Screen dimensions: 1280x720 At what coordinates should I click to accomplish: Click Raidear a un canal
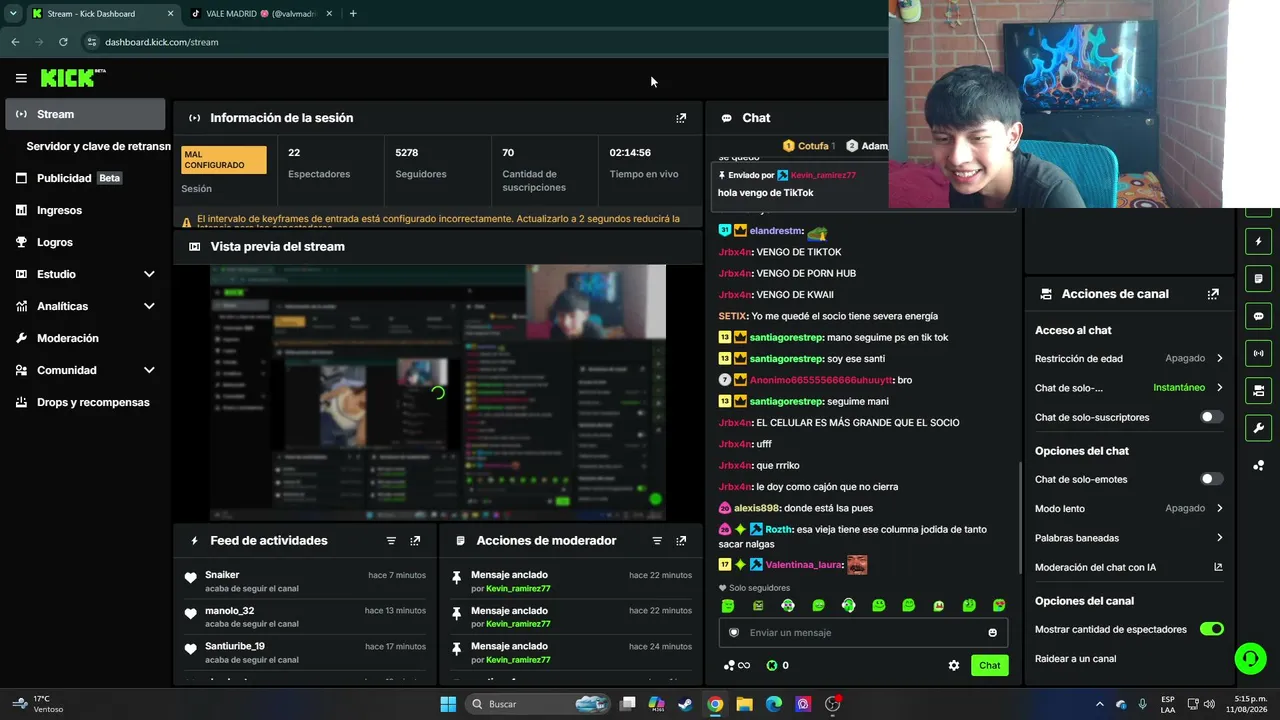[x=1075, y=659]
